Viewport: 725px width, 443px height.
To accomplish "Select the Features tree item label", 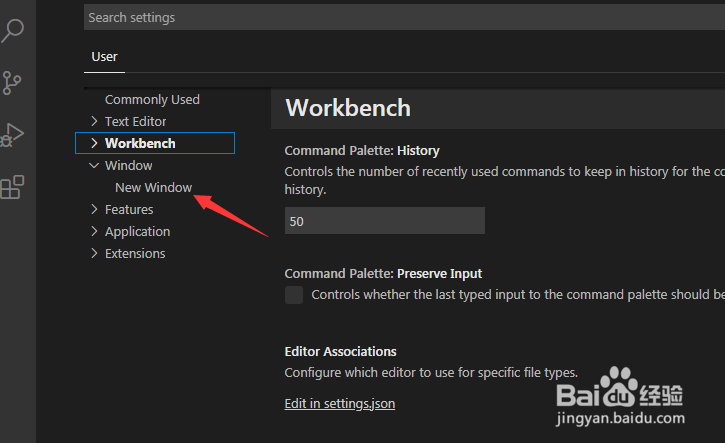I will 129,209.
